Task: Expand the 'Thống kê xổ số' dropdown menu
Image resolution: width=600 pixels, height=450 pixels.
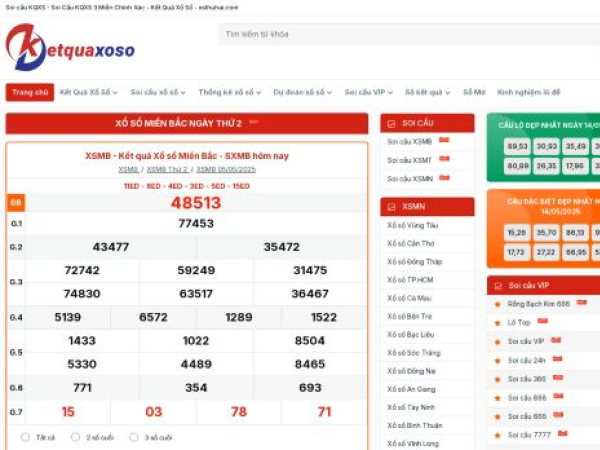Action: (230, 92)
